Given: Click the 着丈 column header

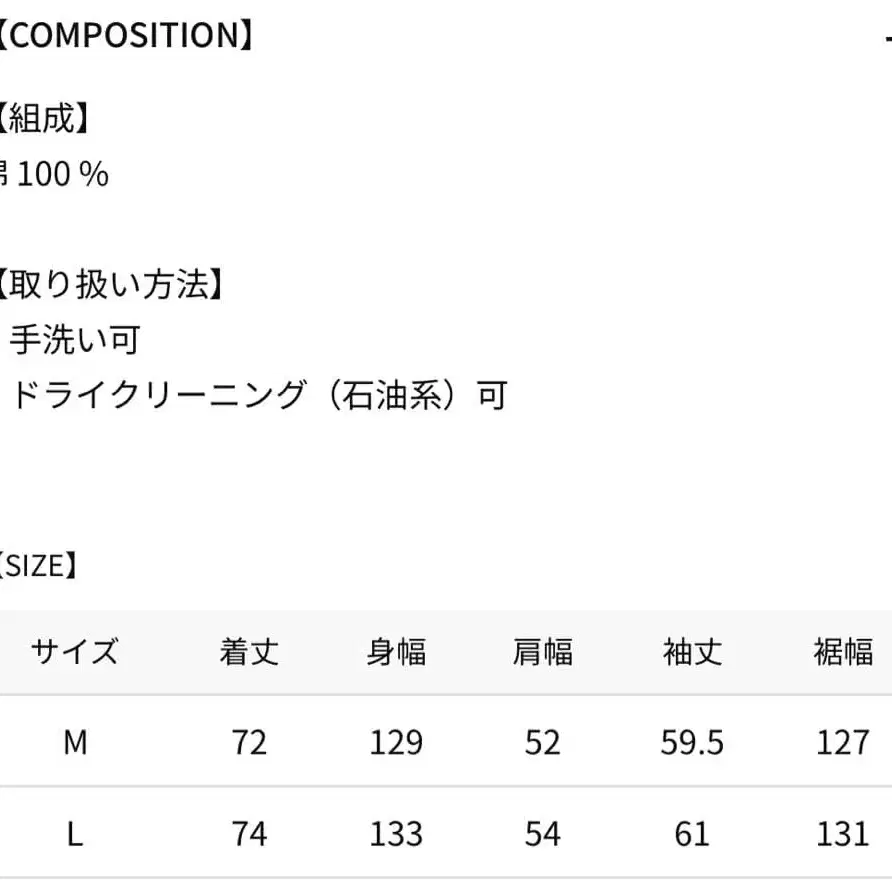Looking at the screenshot, I should [x=249, y=653].
